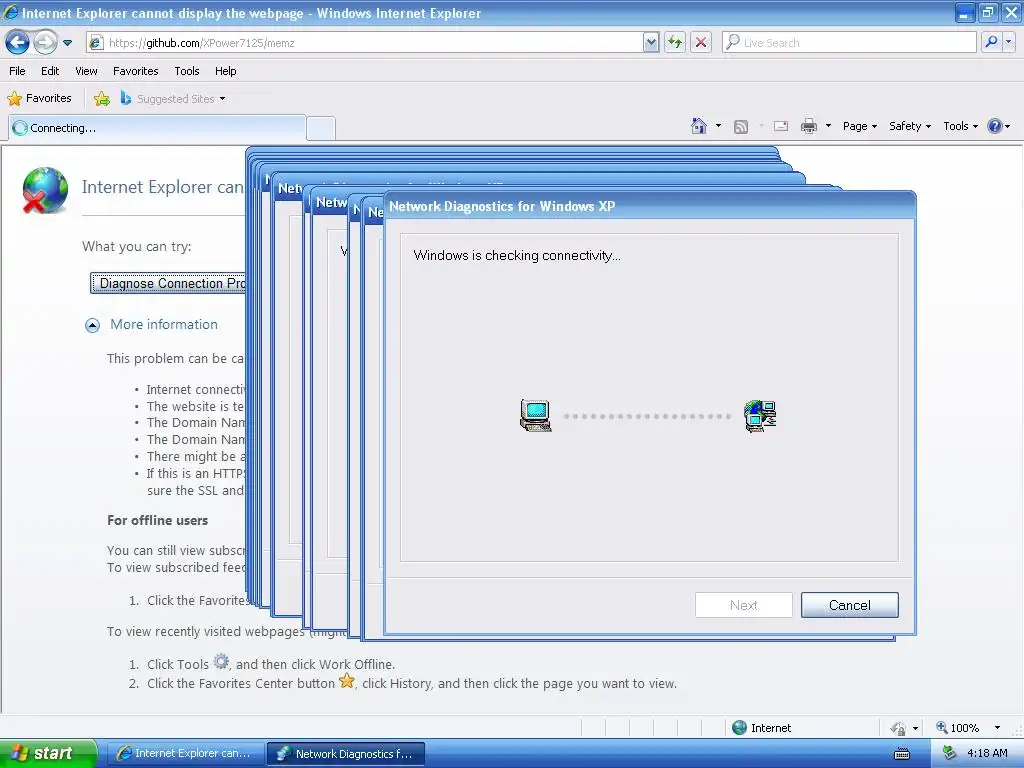1024x768 pixels.
Task: Open the command bar Tools dropdown
Action: 960,126
